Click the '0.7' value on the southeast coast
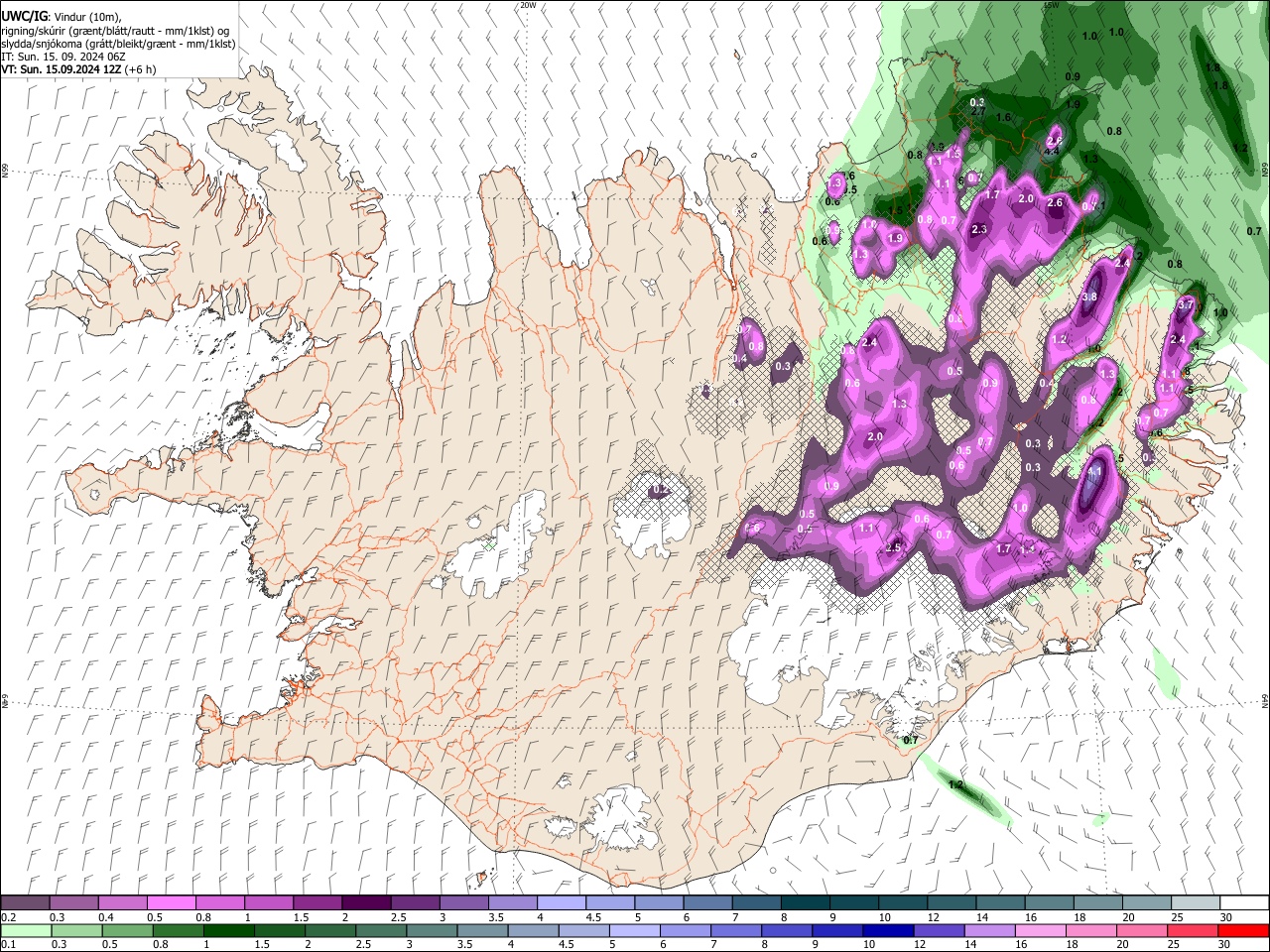This screenshot has height=952, width=1270. (911, 740)
